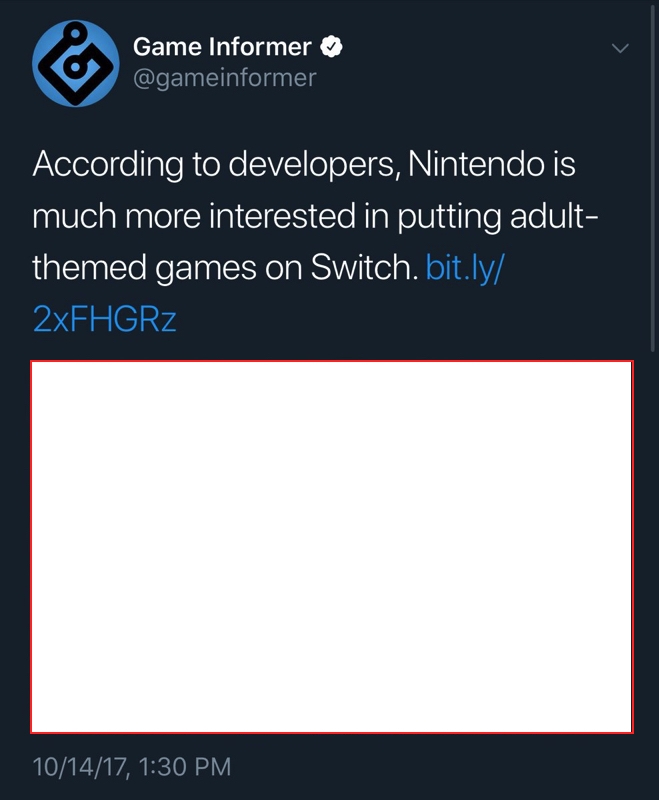
Task: Select the Game Informer display name
Action: coord(222,47)
